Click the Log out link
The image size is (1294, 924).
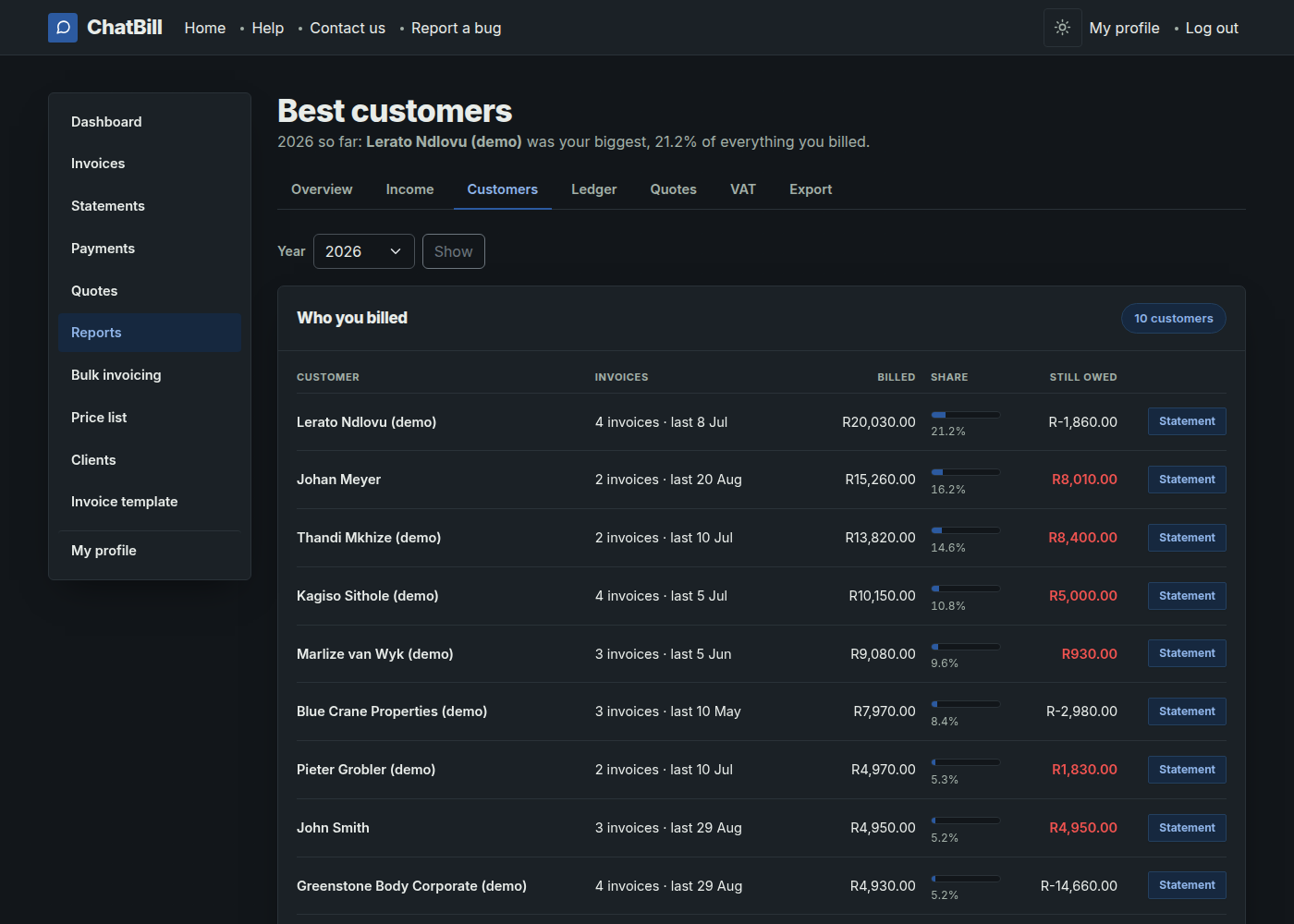pos(1212,28)
